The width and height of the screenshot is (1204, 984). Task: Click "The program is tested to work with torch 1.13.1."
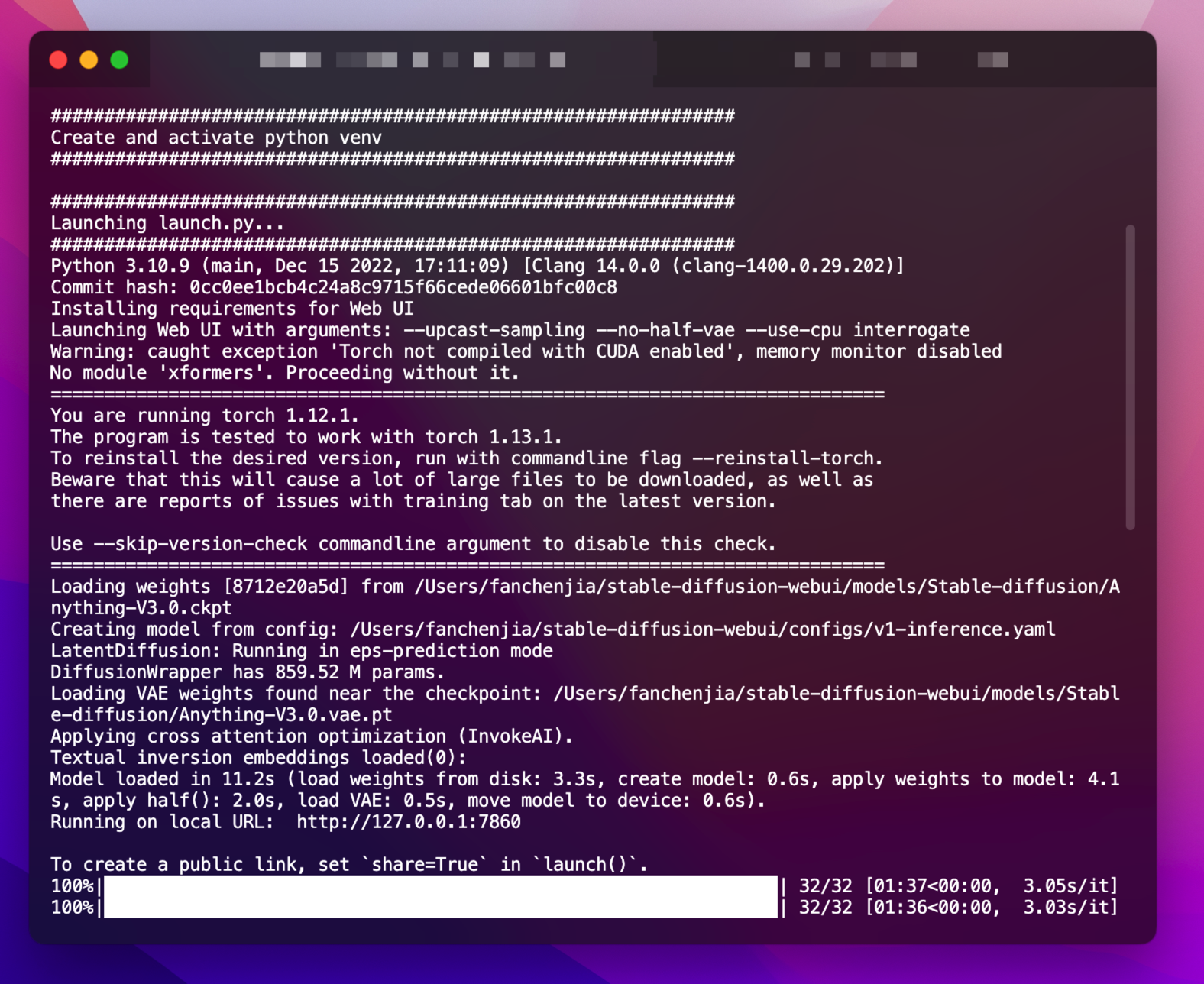(306, 437)
